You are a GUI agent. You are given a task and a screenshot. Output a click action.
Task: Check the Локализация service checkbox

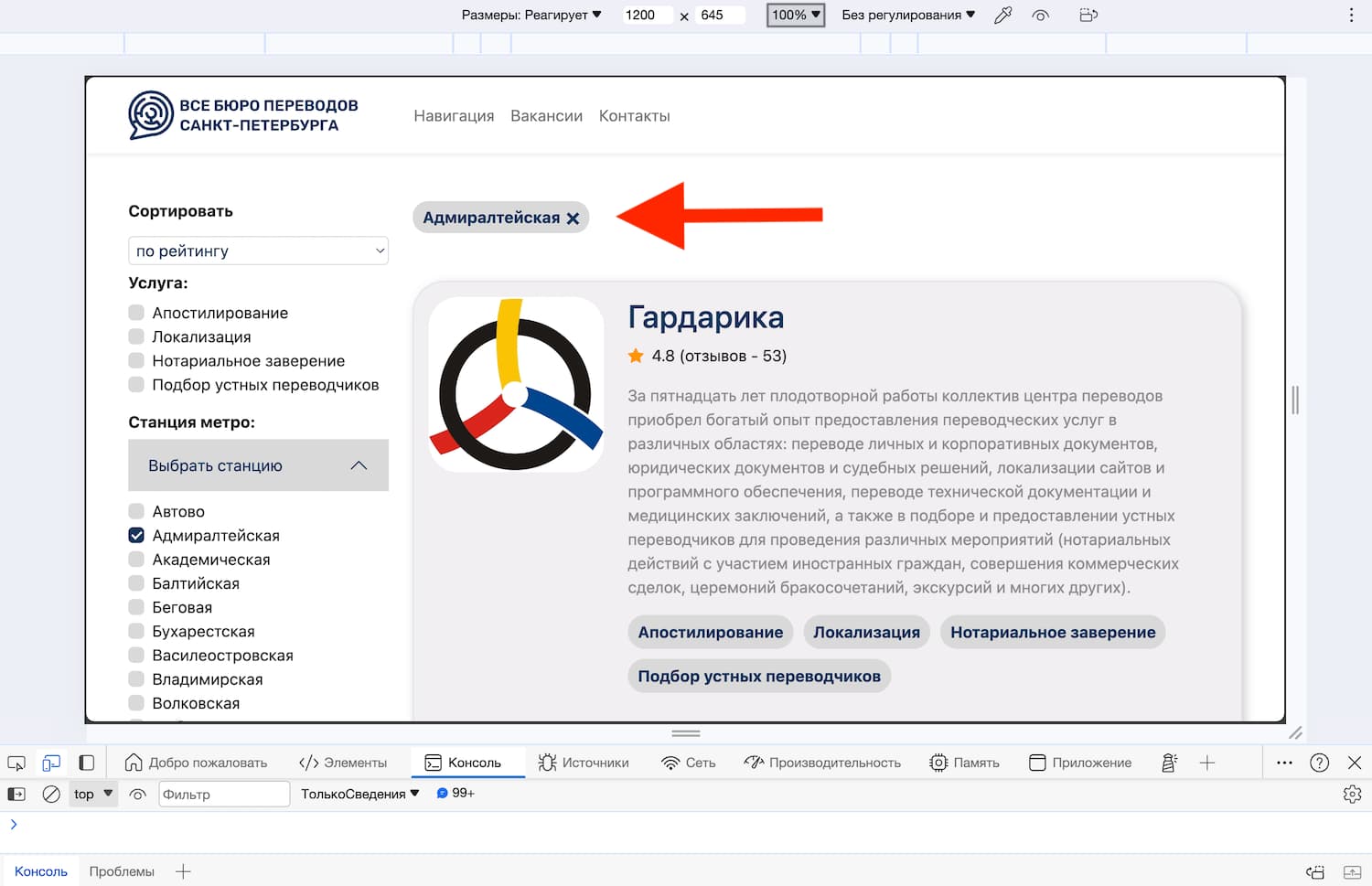(x=136, y=336)
